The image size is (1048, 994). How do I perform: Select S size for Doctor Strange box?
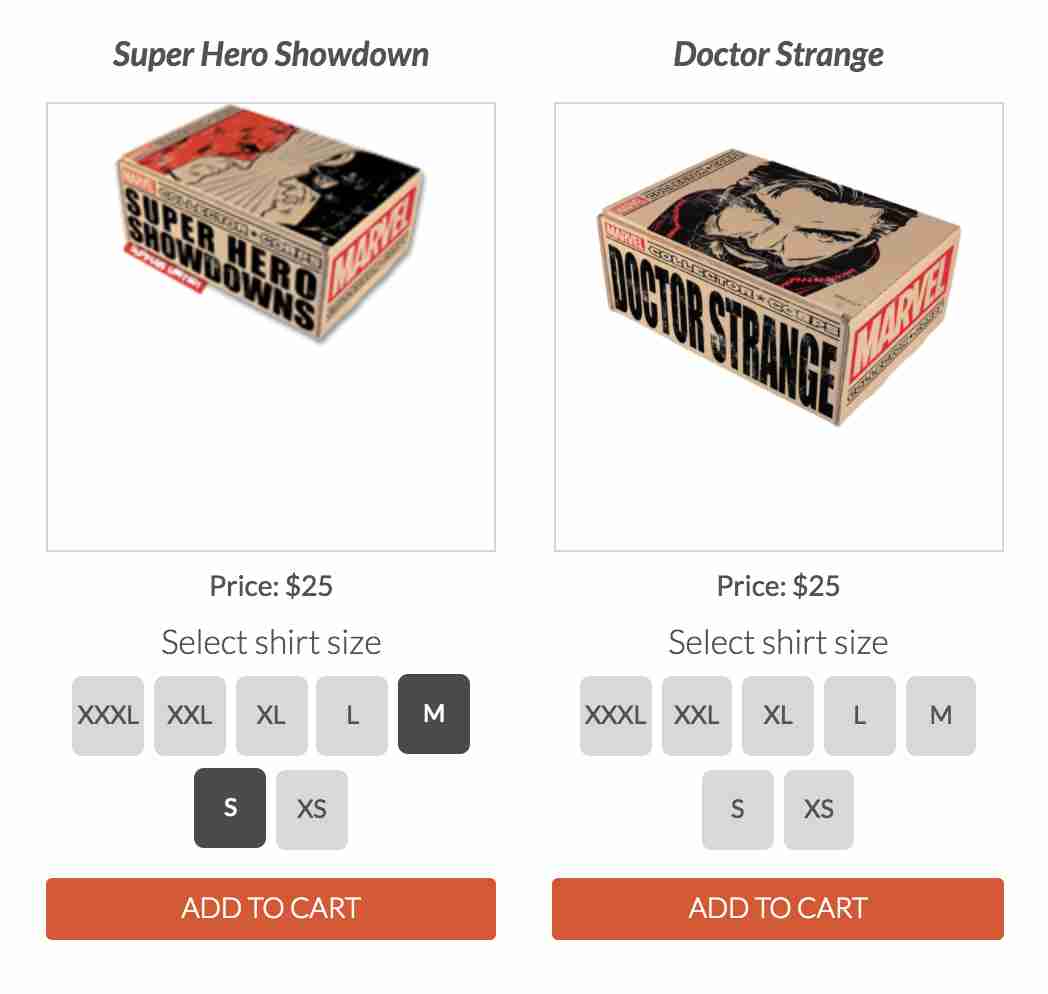point(738,809)
